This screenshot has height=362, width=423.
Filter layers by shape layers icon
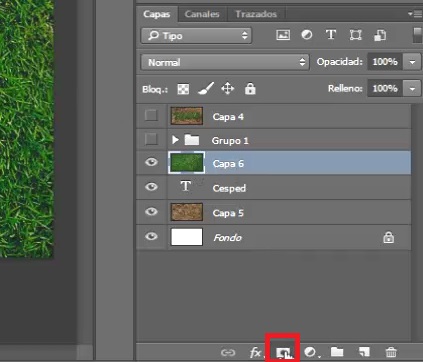[355, 35]
